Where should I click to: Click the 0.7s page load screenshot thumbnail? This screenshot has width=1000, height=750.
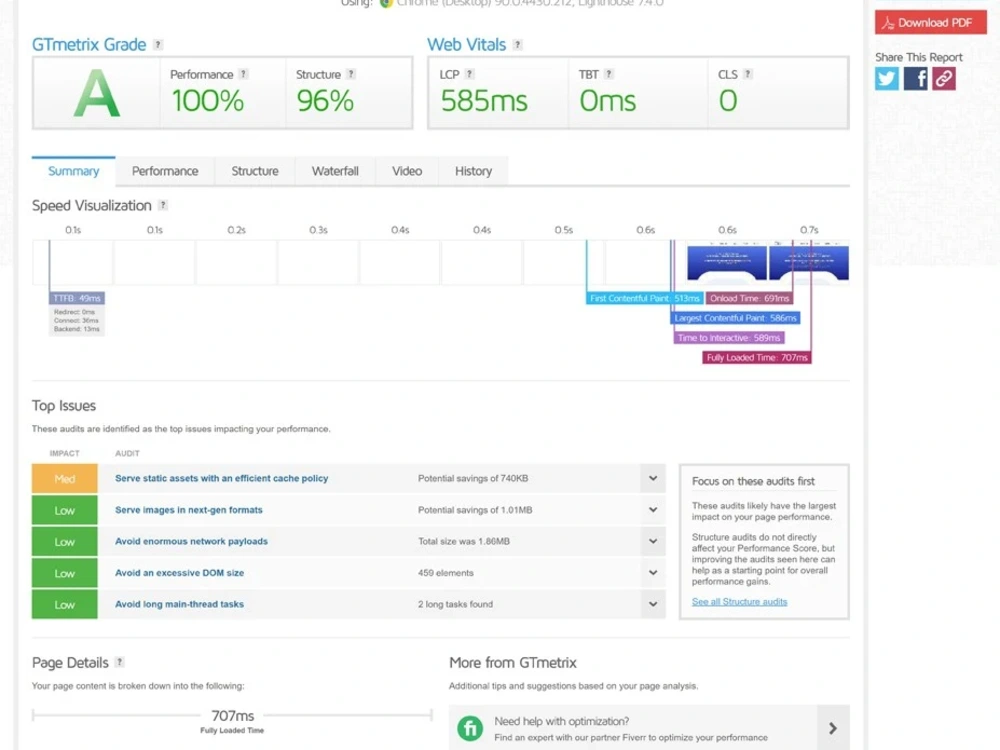[809, 261]
